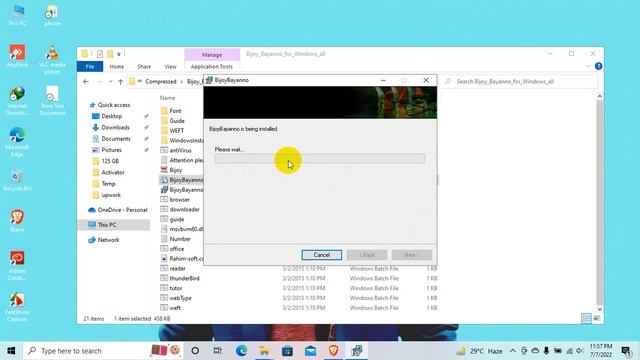The image size is (640, 360).
Task: Open Explorer help icon
Action: [x=598, y=66]
